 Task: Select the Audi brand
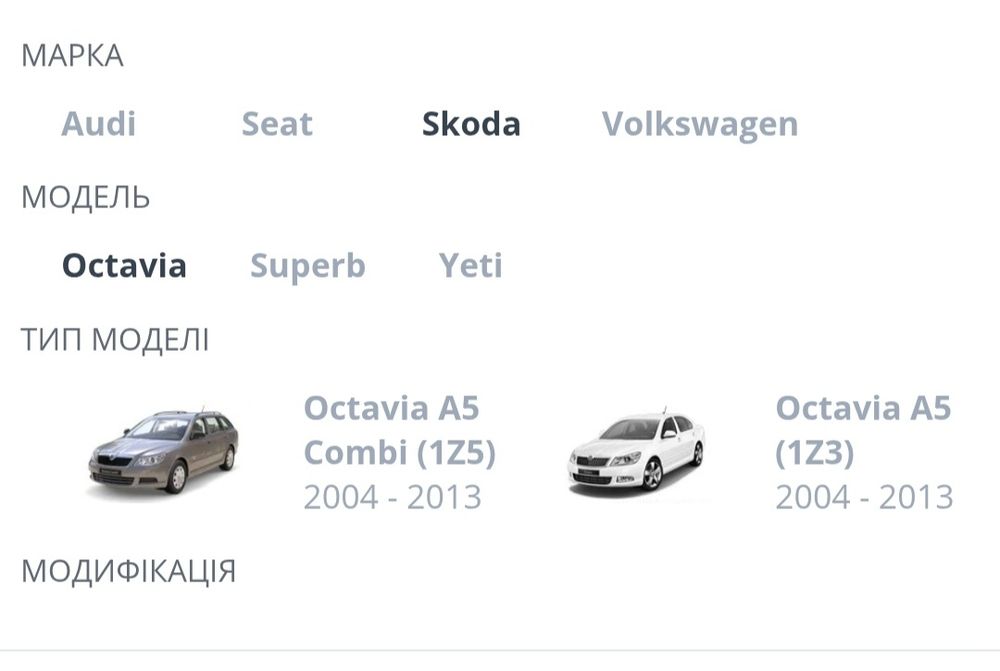coord(98,124)
